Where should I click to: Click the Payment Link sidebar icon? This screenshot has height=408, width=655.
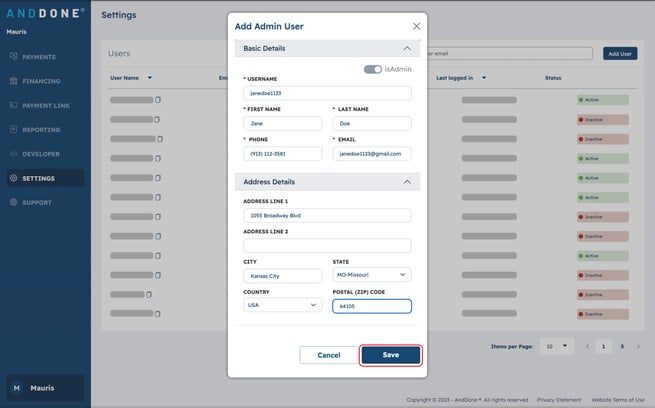13,105
